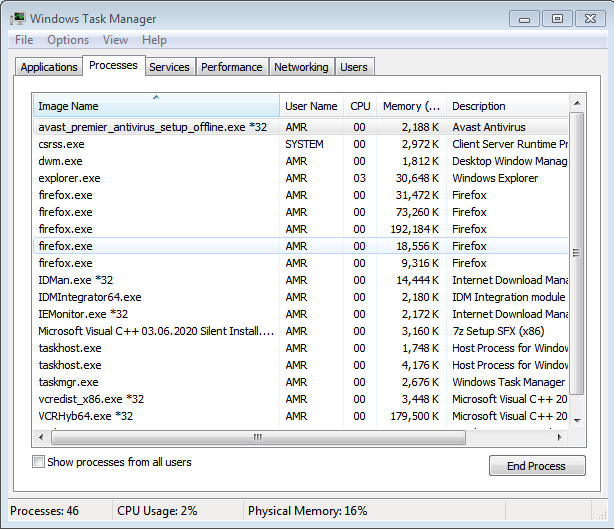Select the csrss.exe process row
This screenshot has height=529, width=614.
(x=301, y=144)
